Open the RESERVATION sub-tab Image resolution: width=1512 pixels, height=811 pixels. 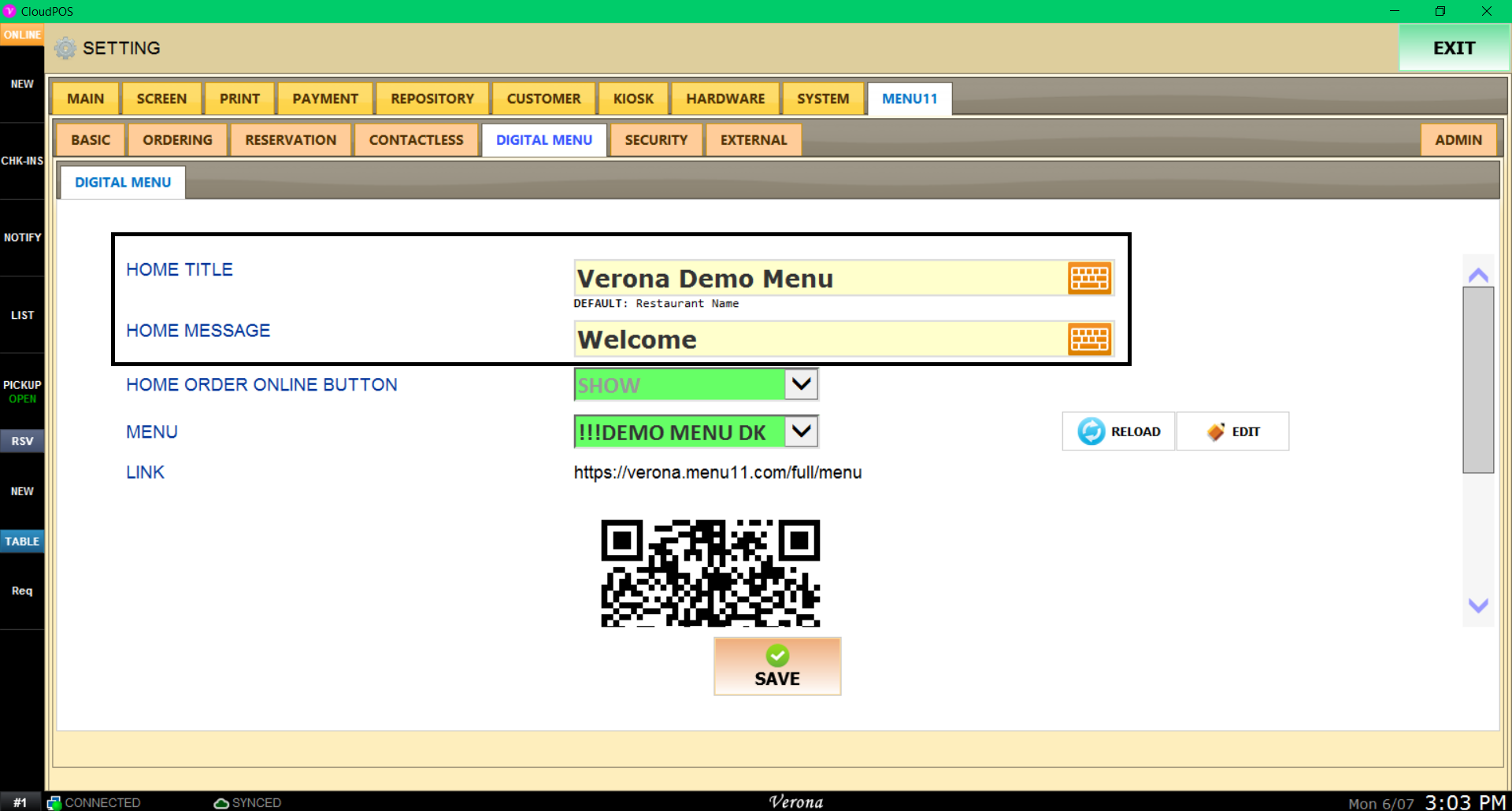pos(291,140)
